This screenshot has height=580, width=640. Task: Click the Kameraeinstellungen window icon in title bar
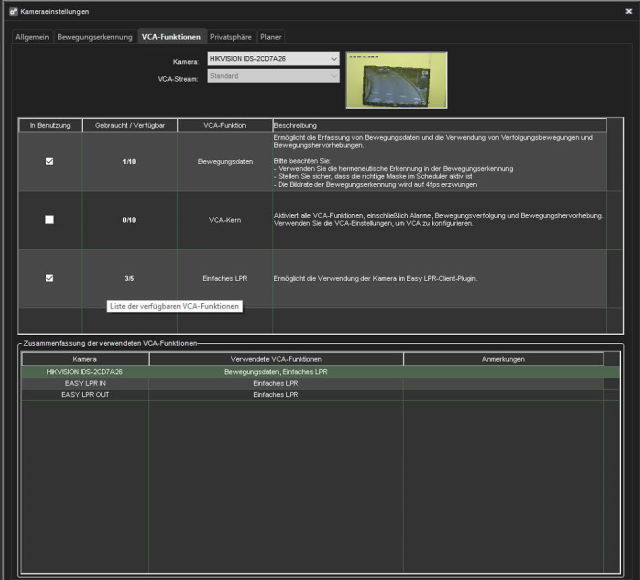(13, 11)
